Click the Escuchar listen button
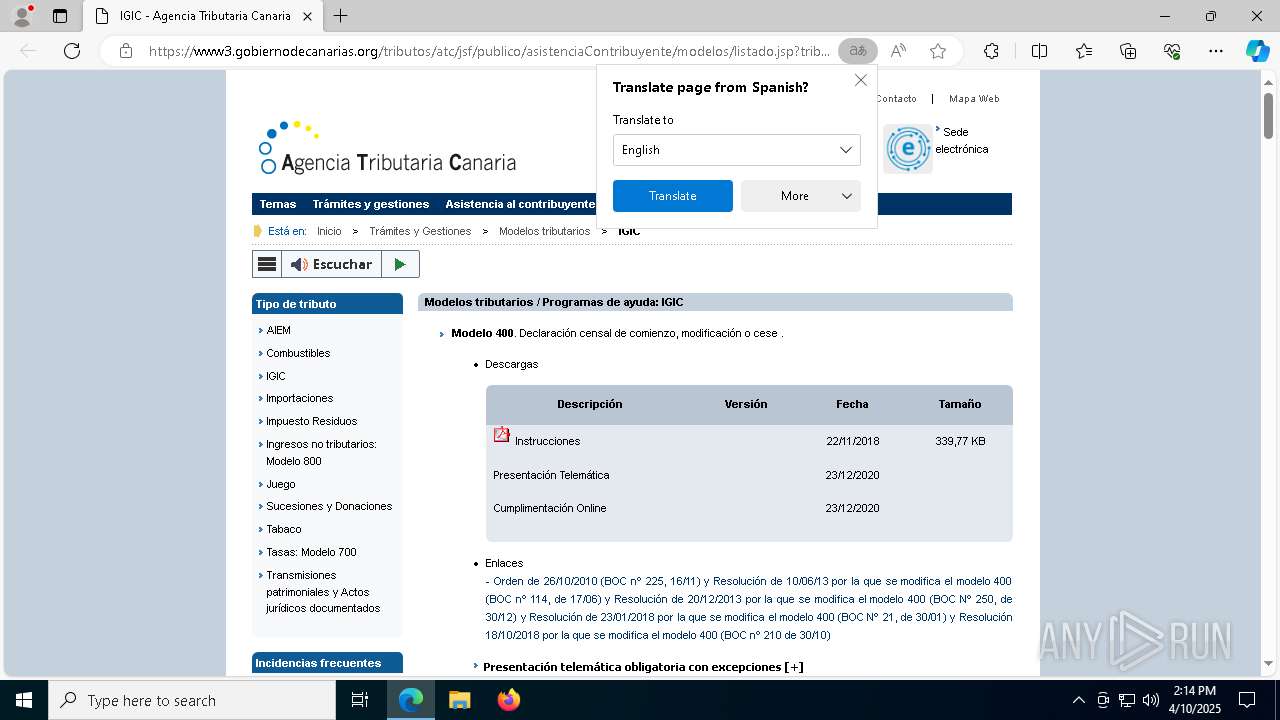1280x720 pixels. [x=331, y=264]
